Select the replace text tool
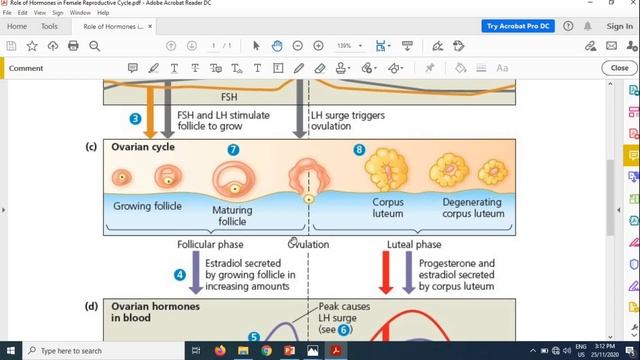Screen dimensions: 640x360 click(216, 68)
